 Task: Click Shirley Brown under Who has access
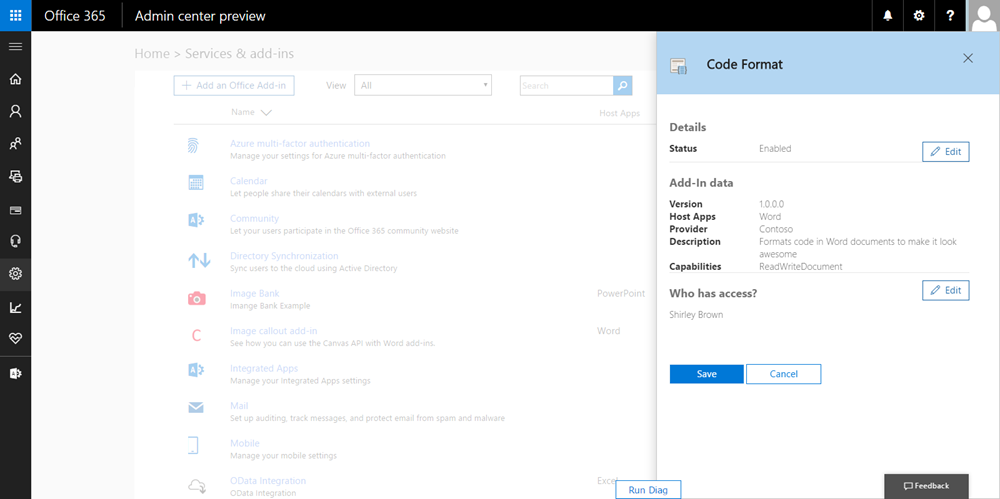(696, 315)
